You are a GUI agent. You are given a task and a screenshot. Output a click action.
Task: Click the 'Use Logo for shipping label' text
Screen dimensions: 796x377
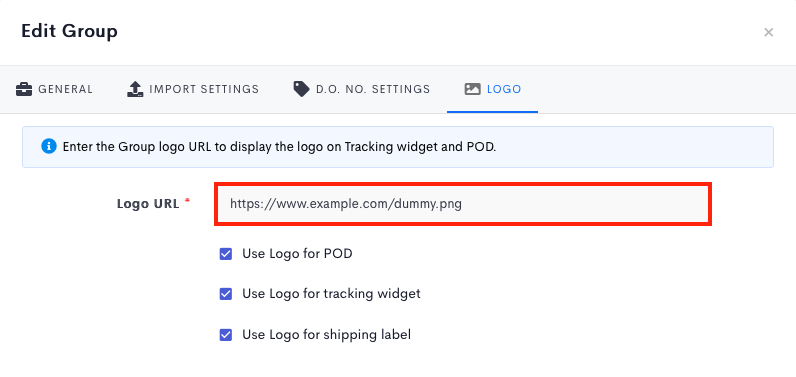point(326,334)
